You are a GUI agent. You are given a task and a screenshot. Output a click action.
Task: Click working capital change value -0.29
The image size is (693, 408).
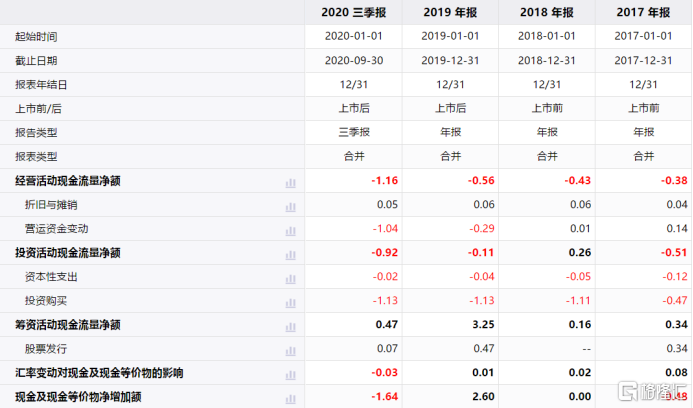coord(482,229)
